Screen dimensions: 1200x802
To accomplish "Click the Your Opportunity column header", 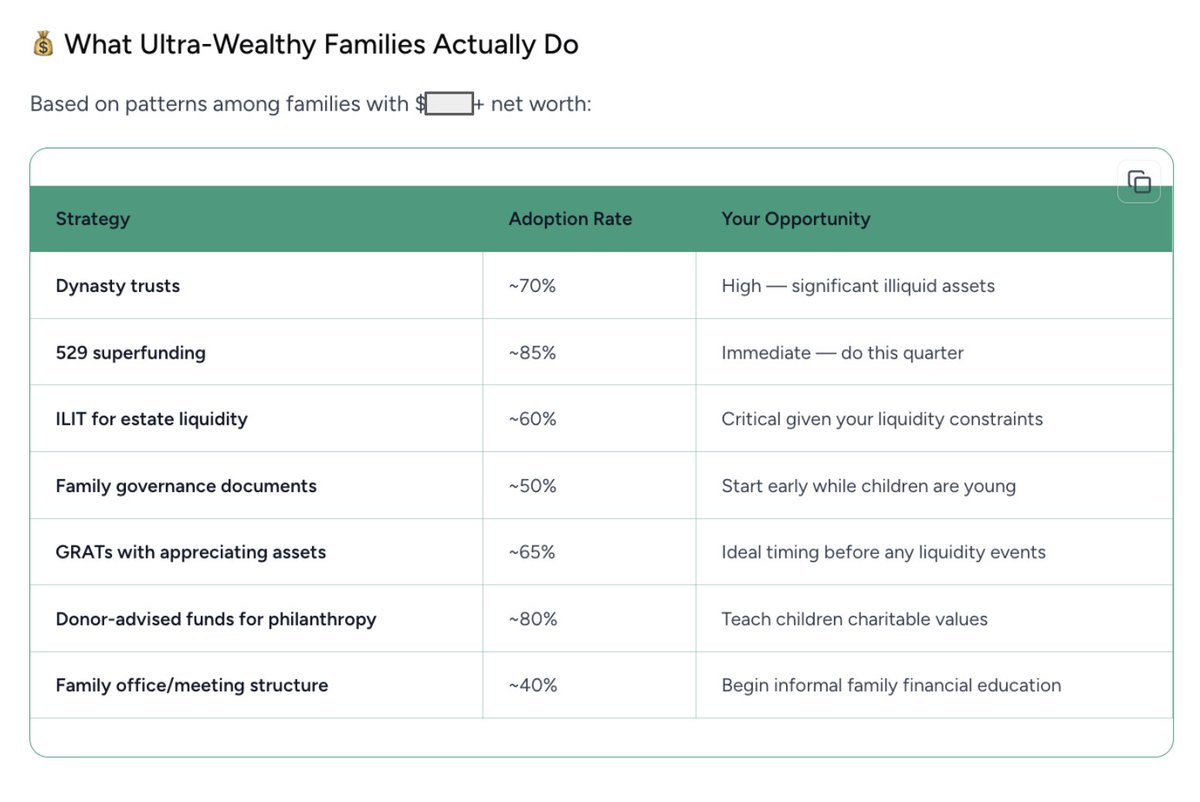I will (796, 219).
